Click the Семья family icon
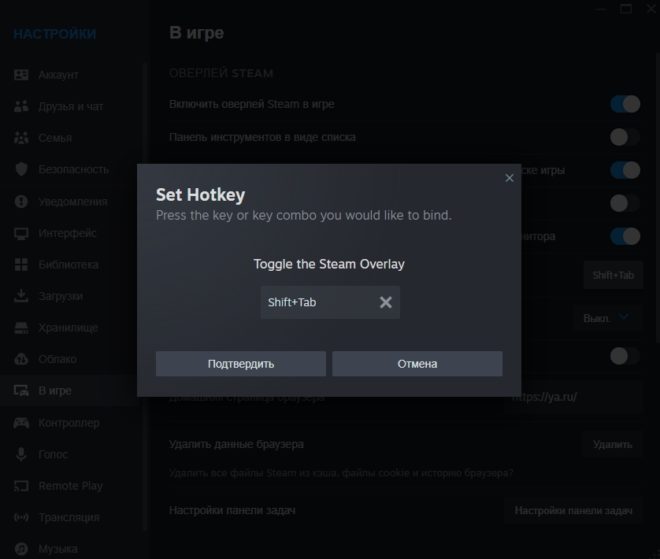 21,138
